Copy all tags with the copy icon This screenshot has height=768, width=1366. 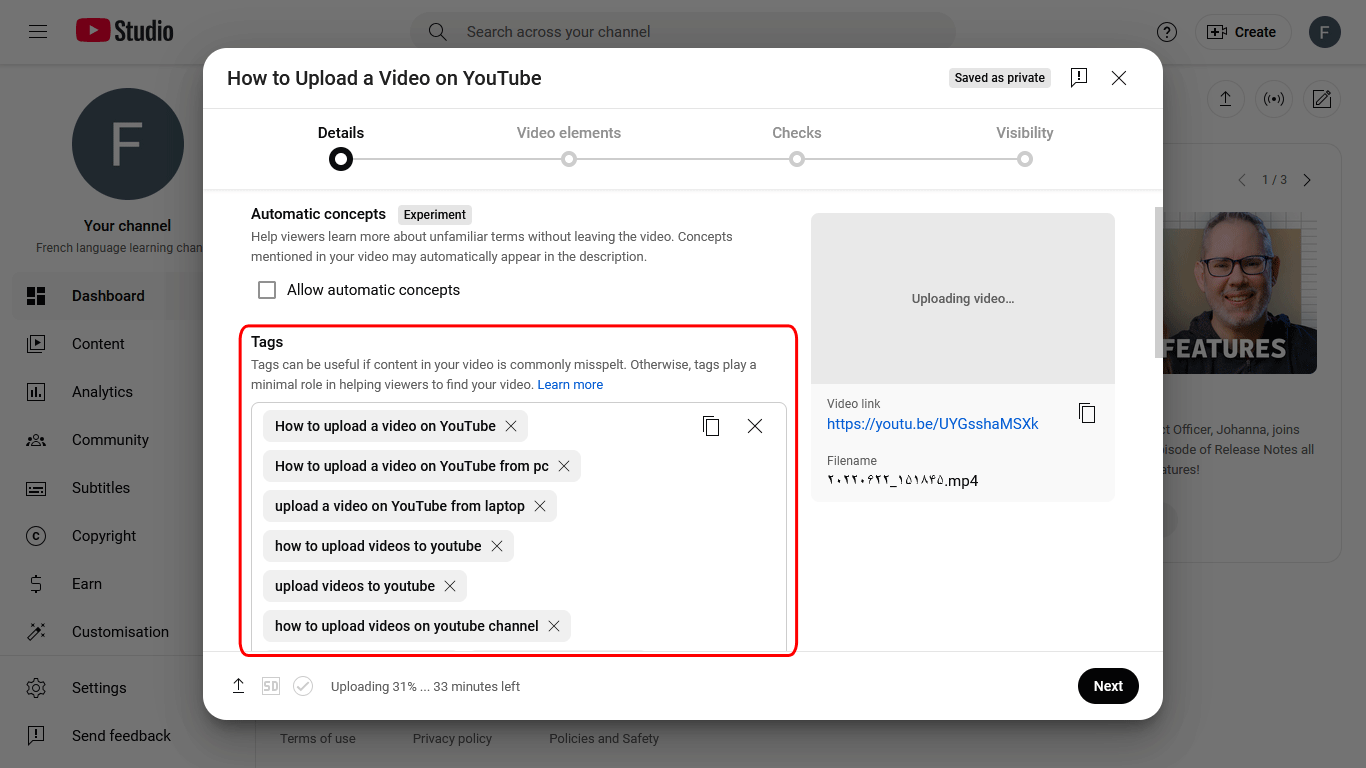click(x=711, y=426)
